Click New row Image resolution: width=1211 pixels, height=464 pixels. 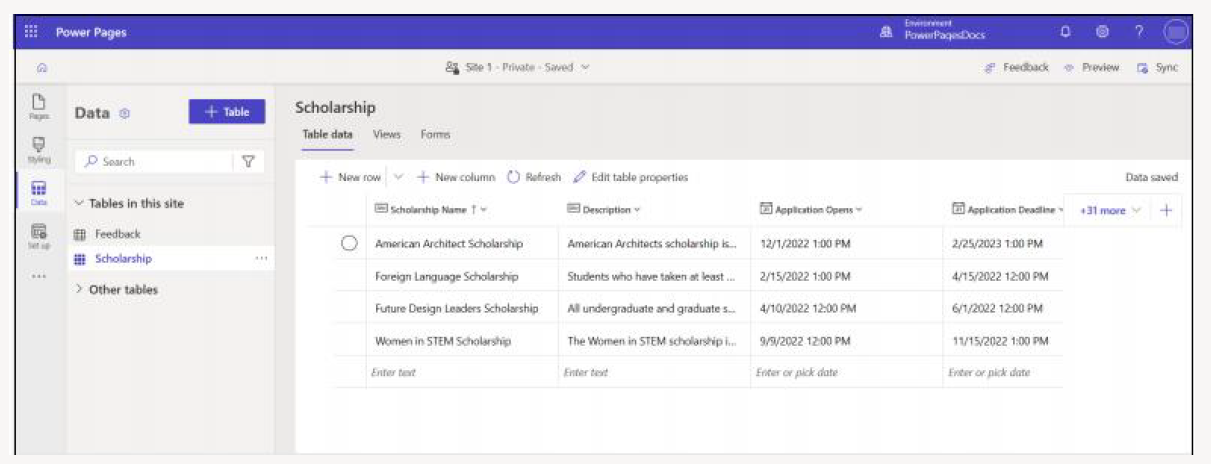coord(350,177)
